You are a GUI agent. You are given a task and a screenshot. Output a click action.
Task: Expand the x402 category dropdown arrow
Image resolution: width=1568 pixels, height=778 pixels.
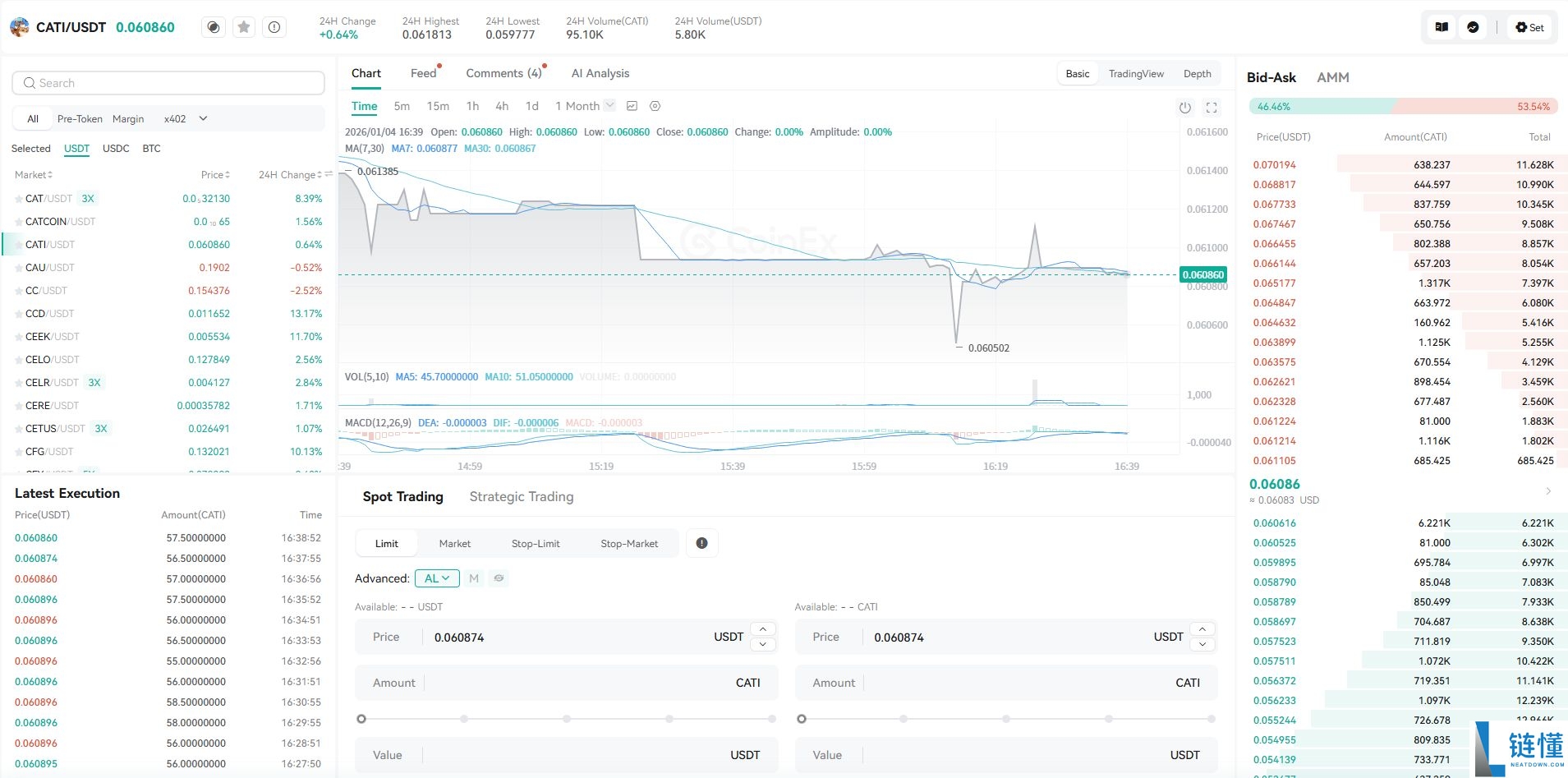pos(203,118)
